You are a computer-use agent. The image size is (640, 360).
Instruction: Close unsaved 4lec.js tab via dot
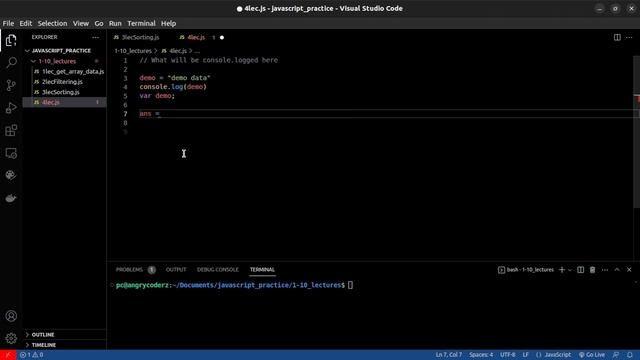pyautogui.click(x=222, y=38)
